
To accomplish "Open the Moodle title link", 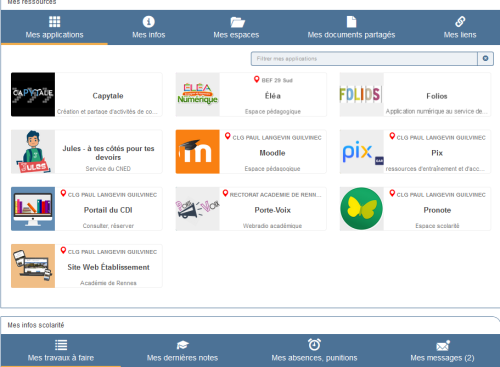I will pos(272,153).
